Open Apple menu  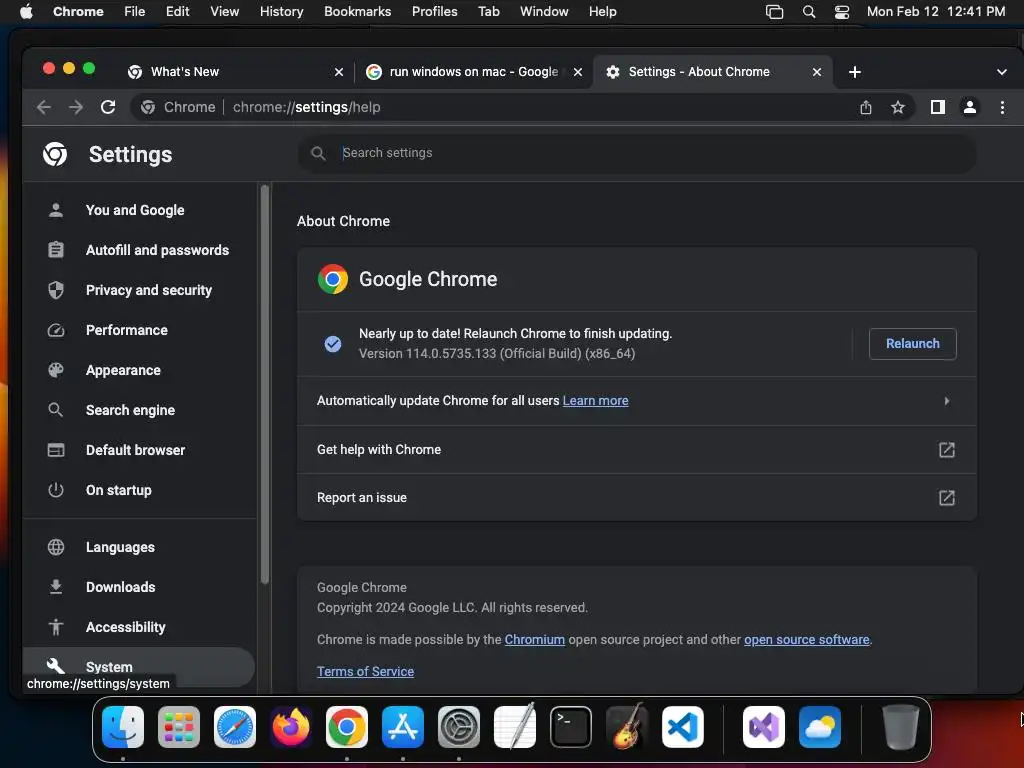click(26, 12)
